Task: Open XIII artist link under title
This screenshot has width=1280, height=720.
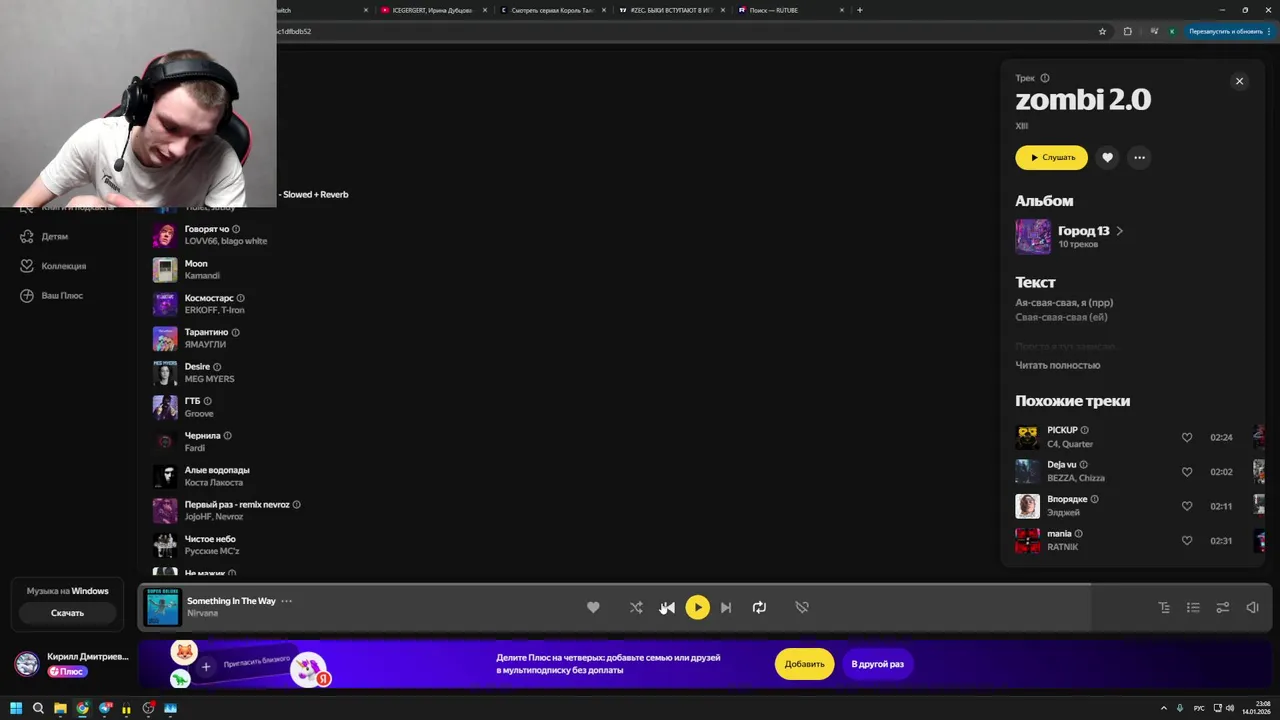Action: point(1021,126)
